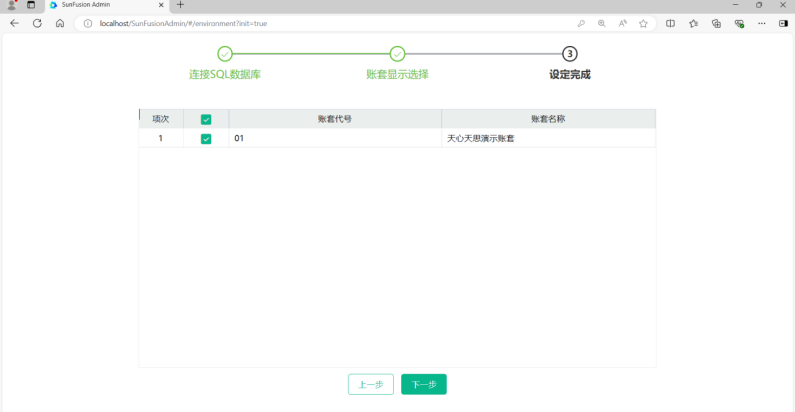This screenshot has width=795, height=412.
Task: Select the cell with code 01
Action: (335, 138)
